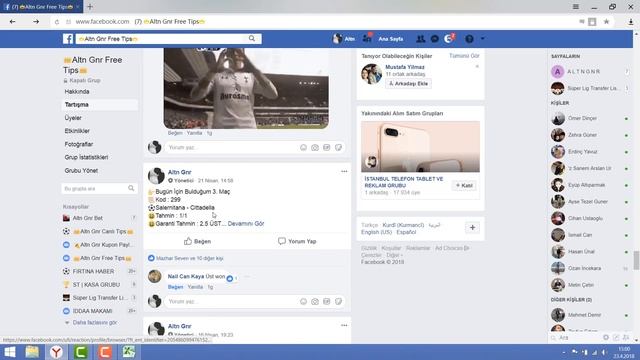This screenshot has width=640, height=360.
Task: Click Yandex browser taskbar icon
Action: coord(56,352)
